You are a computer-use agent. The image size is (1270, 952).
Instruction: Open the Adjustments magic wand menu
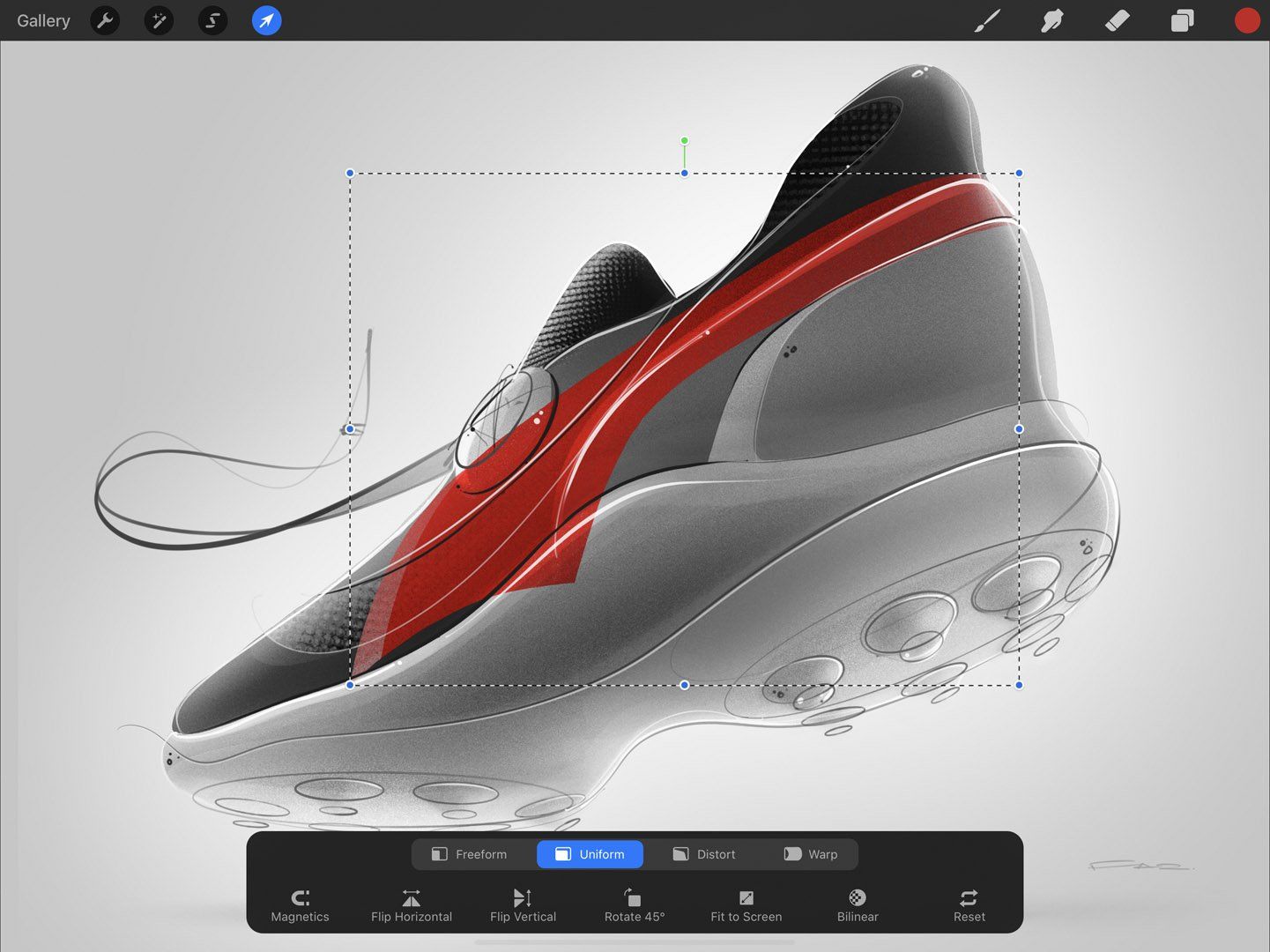point(159,20)
